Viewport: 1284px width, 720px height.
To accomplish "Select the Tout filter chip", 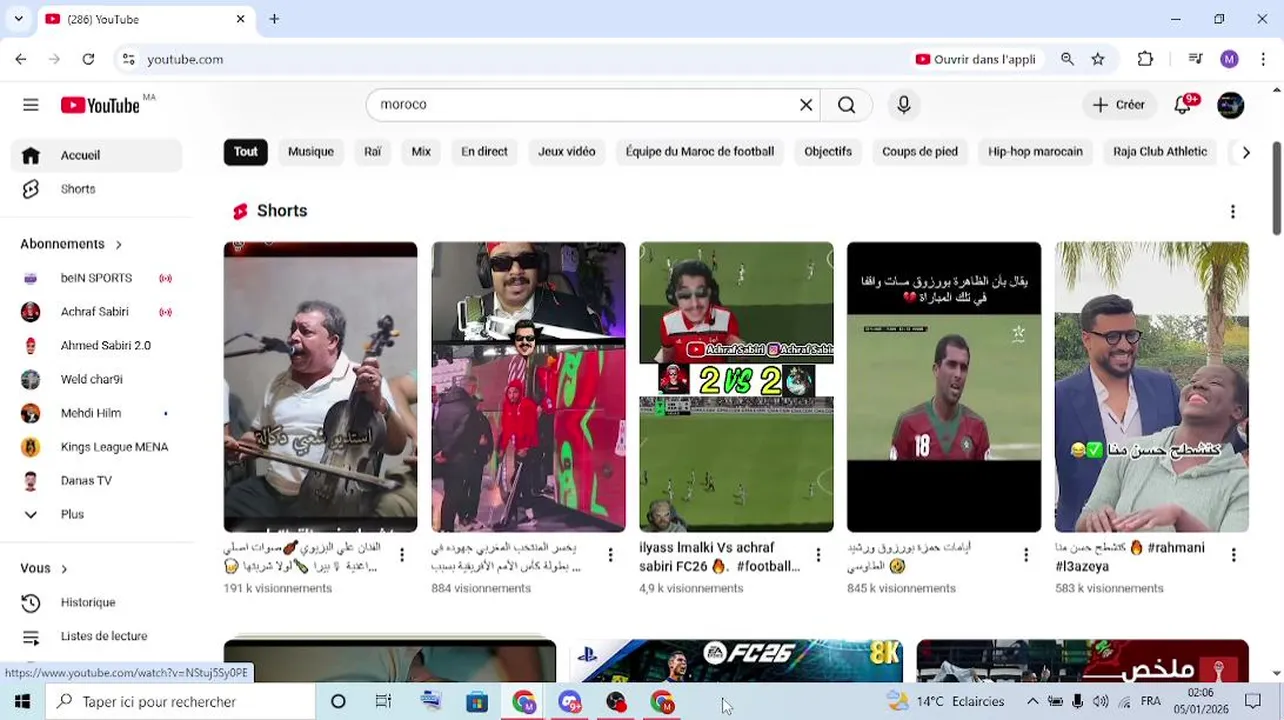I will coord(246,152).
